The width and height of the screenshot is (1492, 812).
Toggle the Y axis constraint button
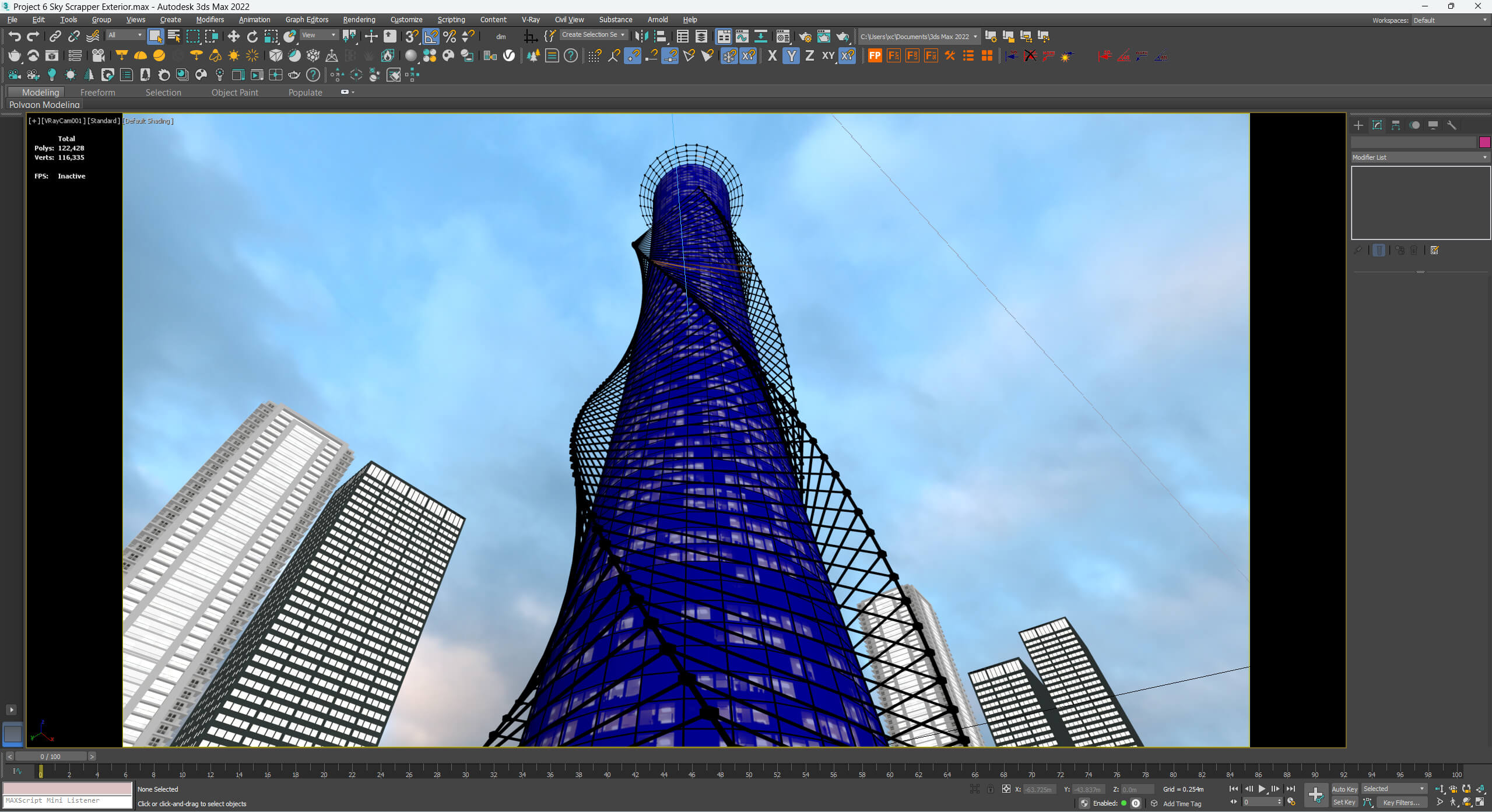(791, 55)
